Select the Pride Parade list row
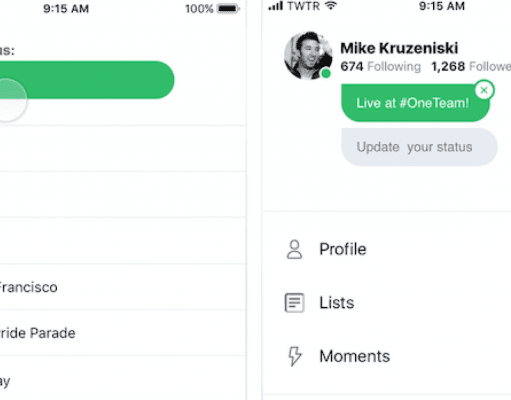This screenshot has height=400, width=511. tap(123, 333)
